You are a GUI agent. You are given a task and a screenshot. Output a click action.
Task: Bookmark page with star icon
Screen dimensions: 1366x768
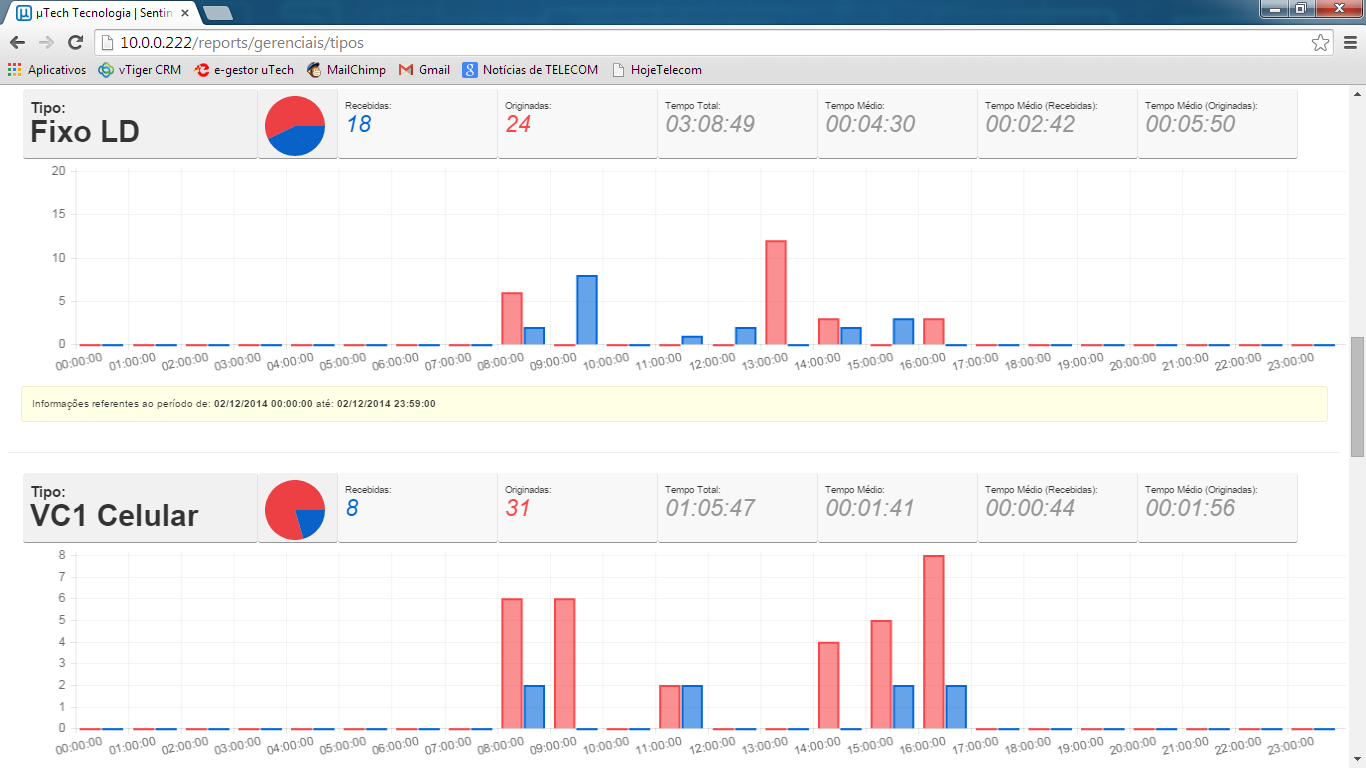click(1320, 42)
